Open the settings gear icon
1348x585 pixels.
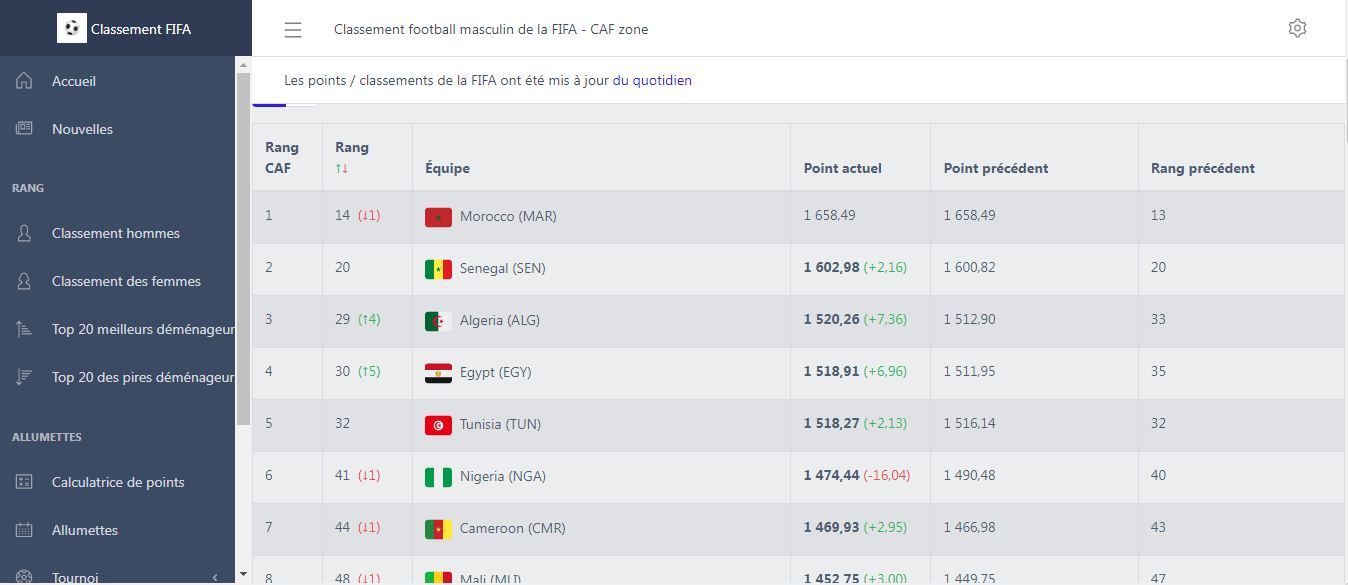pyautogui.click(x=1297, y=28)
